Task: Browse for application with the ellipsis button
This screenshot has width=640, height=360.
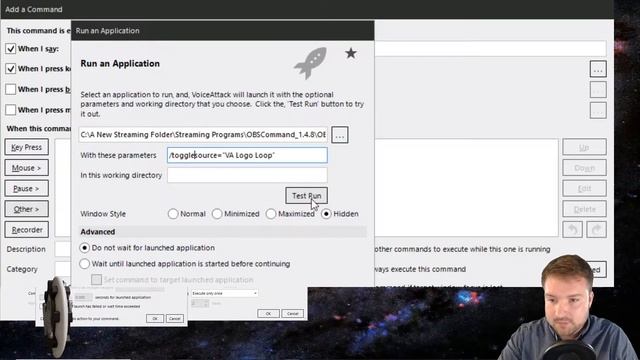Action: tap(340, 135)
